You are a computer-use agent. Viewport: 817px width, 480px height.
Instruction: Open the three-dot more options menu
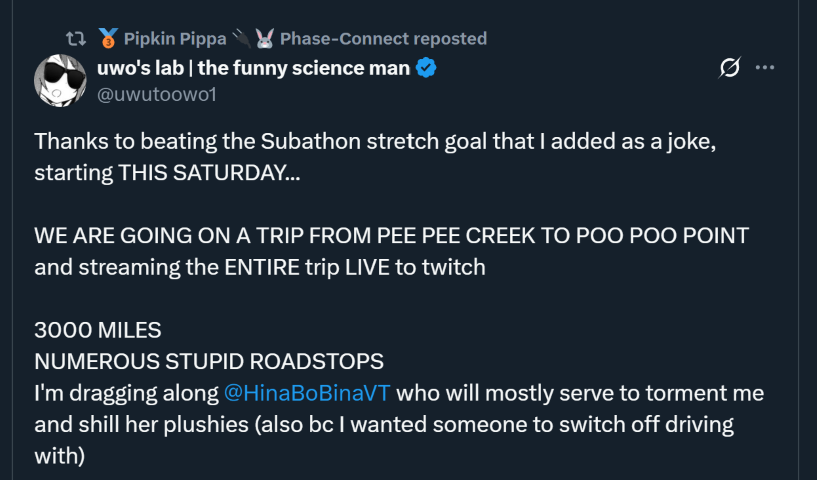pos(765,68)
